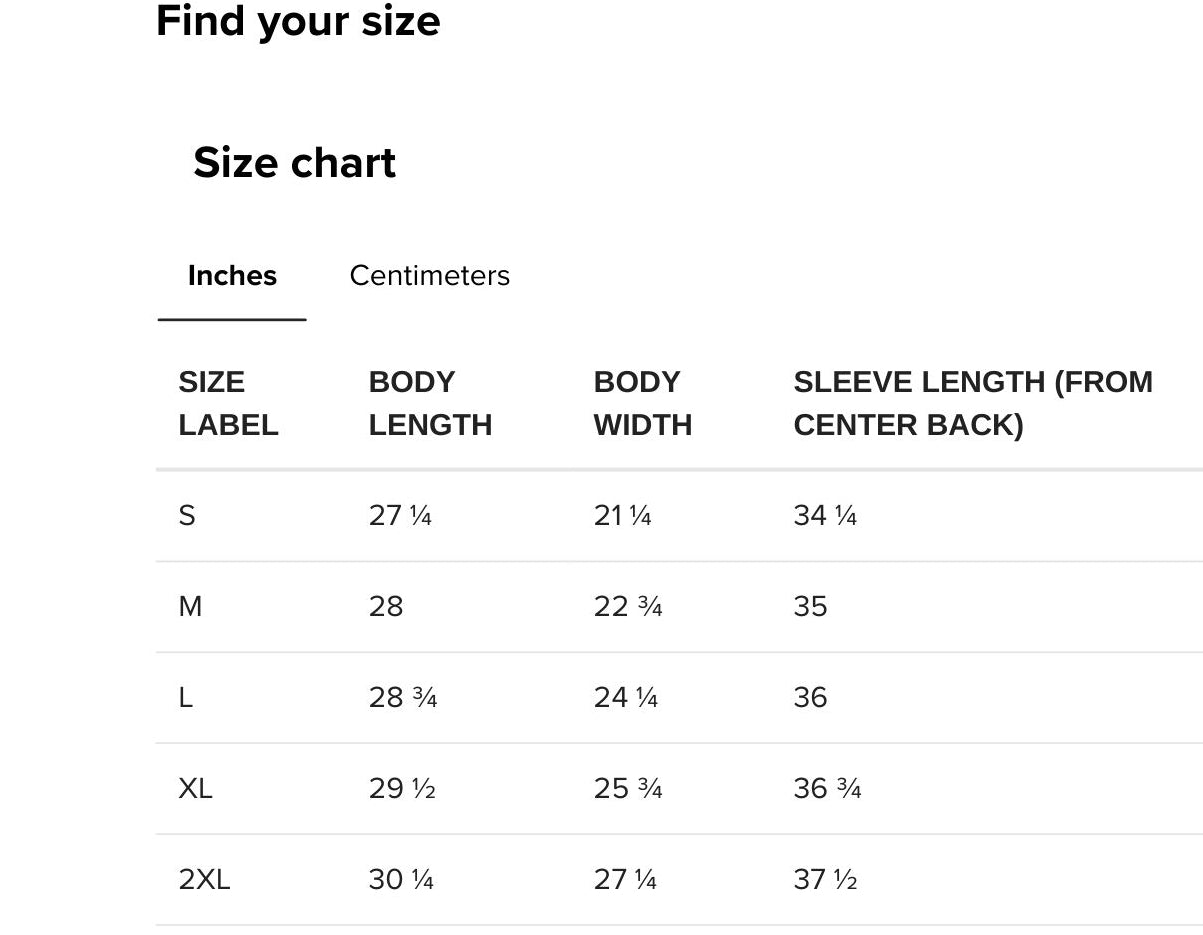Click the BODY LENGTH column header
Image resolution: width=1203 pixels, height=935 pixels.
point(430,403)
